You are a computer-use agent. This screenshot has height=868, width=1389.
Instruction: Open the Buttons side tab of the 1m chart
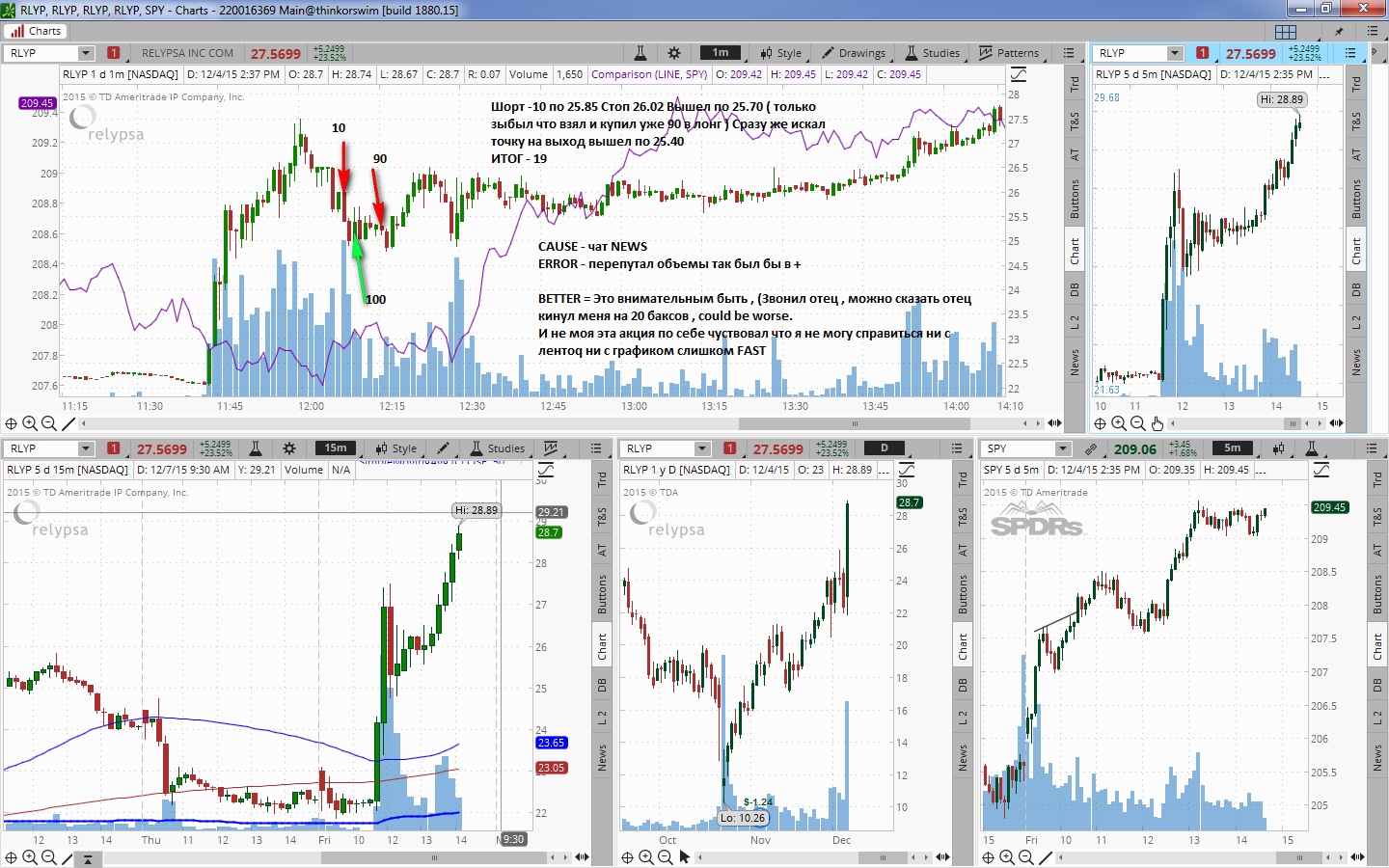tap(1075, 199)
